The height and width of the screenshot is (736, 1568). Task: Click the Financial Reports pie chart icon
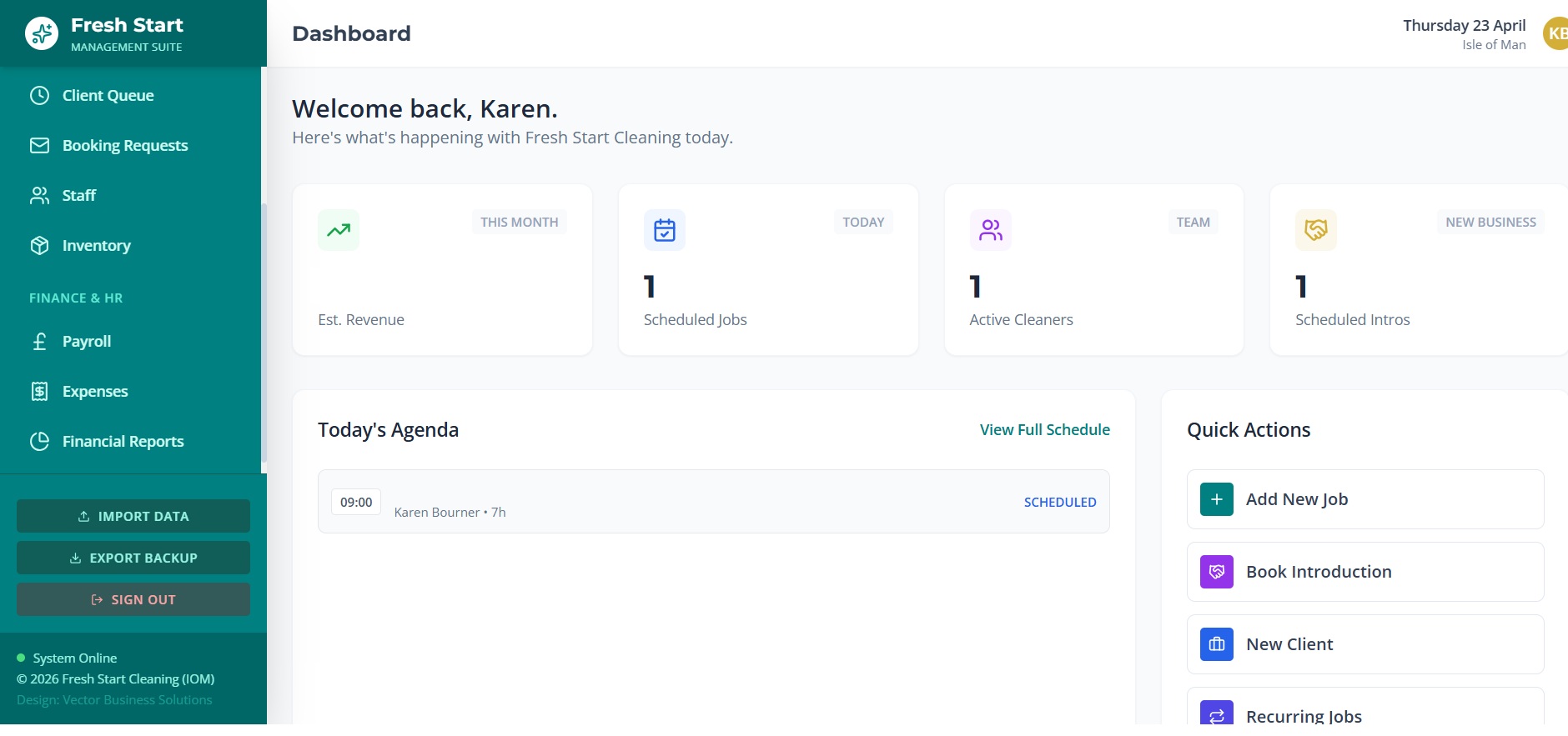tap(39, 441)
